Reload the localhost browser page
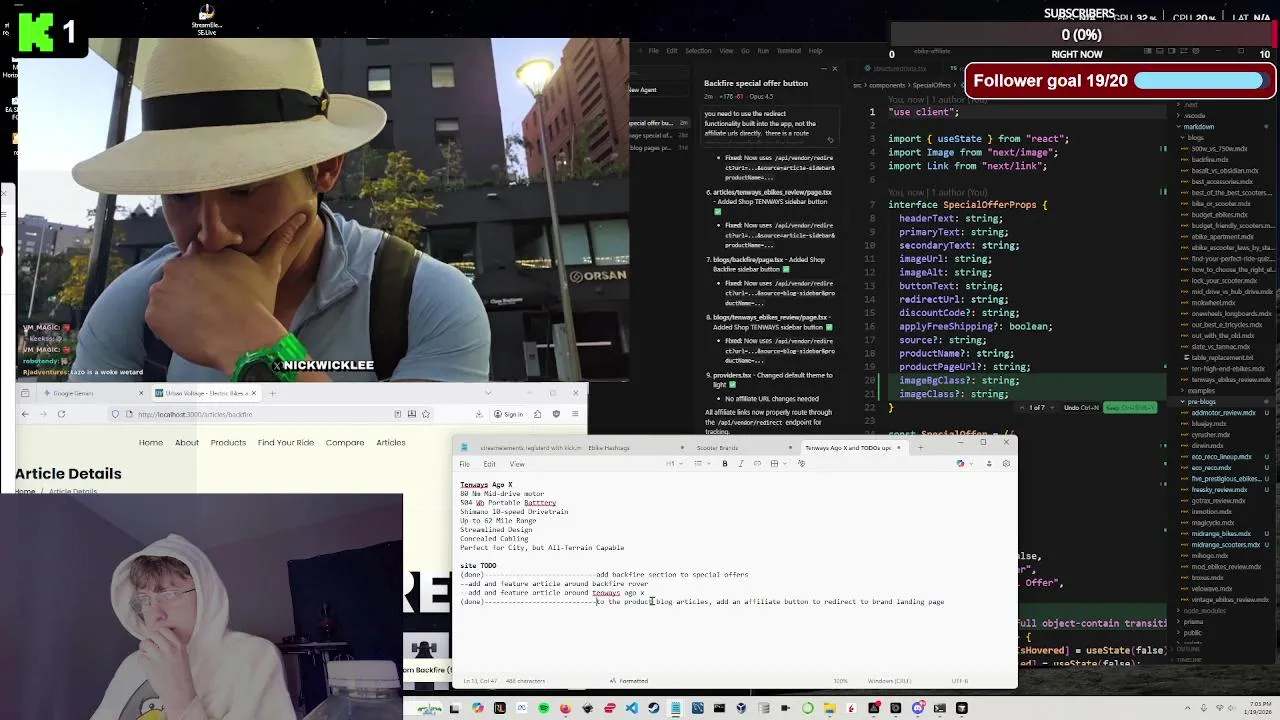This screenshot has width=1280, height=720. [x=61, y=414]
